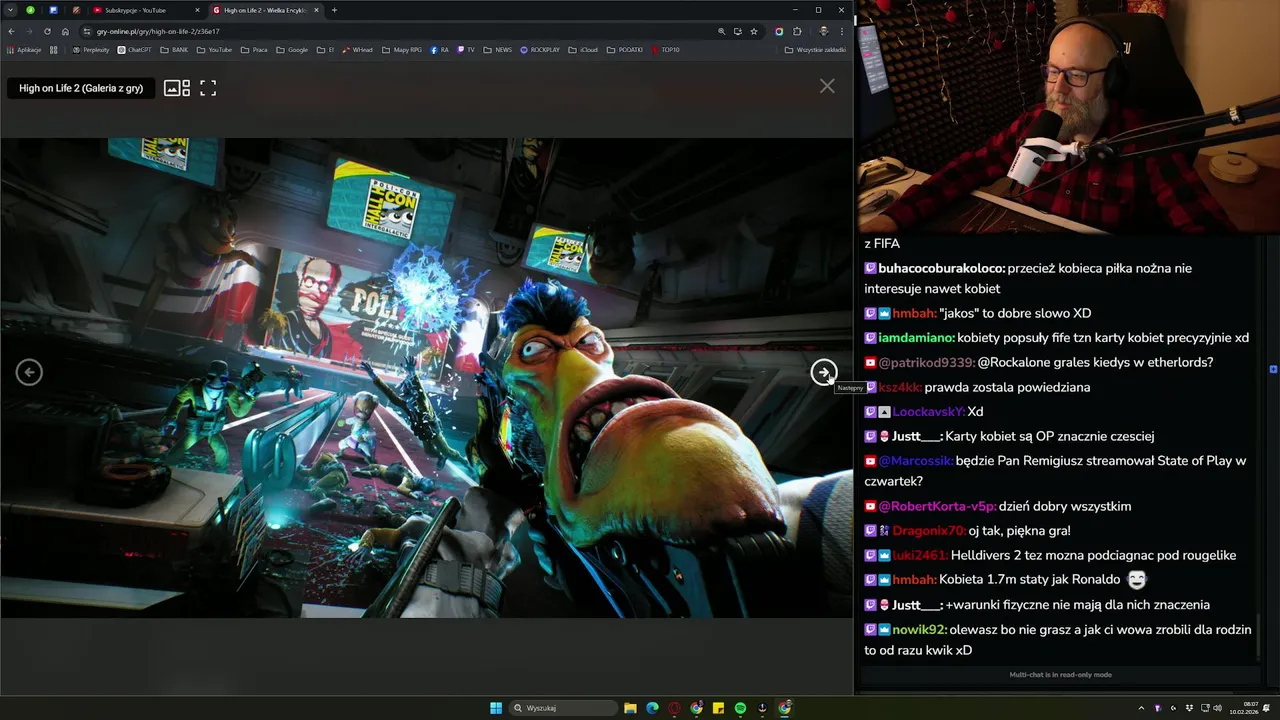Go to the previous gallery image arrow

pos(29,372)
